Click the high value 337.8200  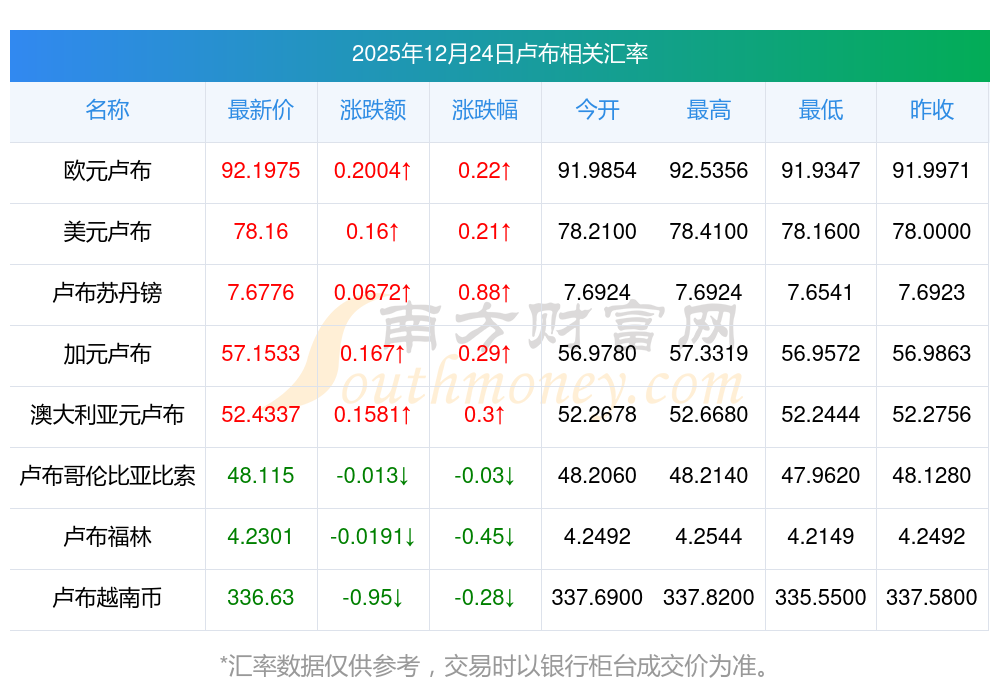709,598
